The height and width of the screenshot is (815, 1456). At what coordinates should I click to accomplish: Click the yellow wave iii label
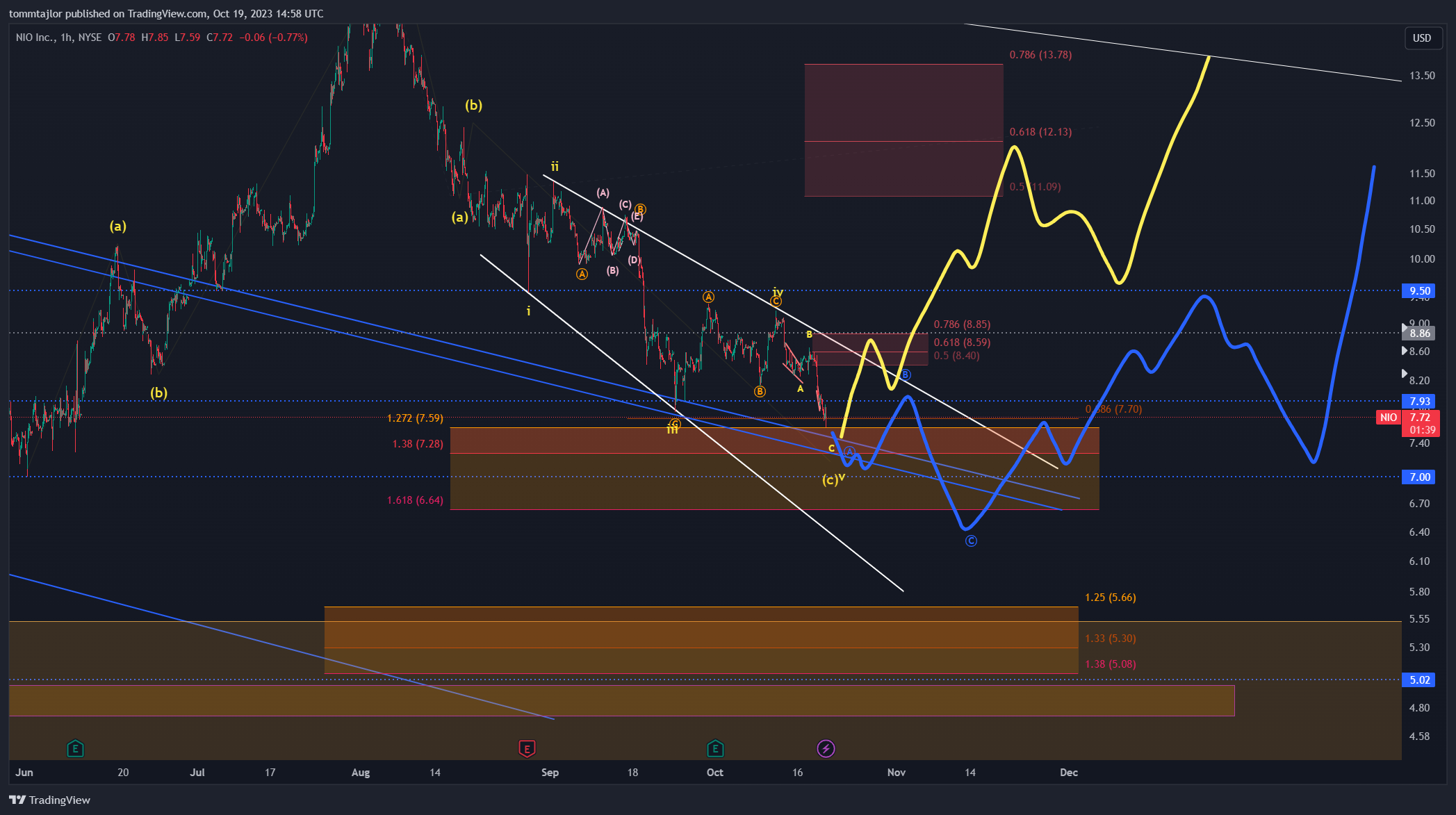[x=672, y=431]
